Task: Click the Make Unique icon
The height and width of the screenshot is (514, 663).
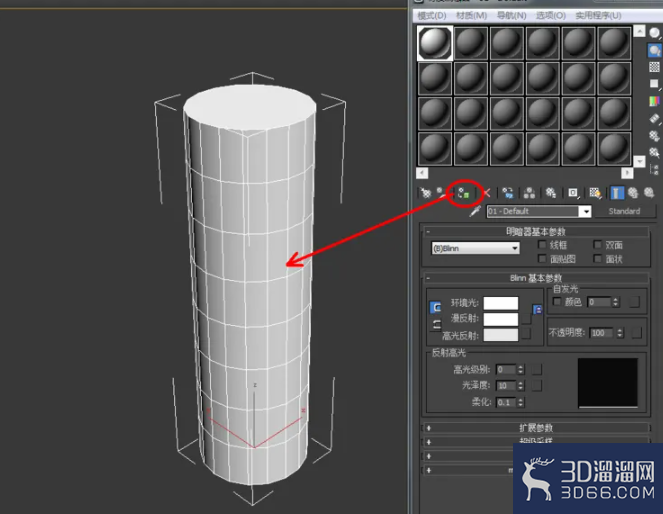Action: coord(529,193)
